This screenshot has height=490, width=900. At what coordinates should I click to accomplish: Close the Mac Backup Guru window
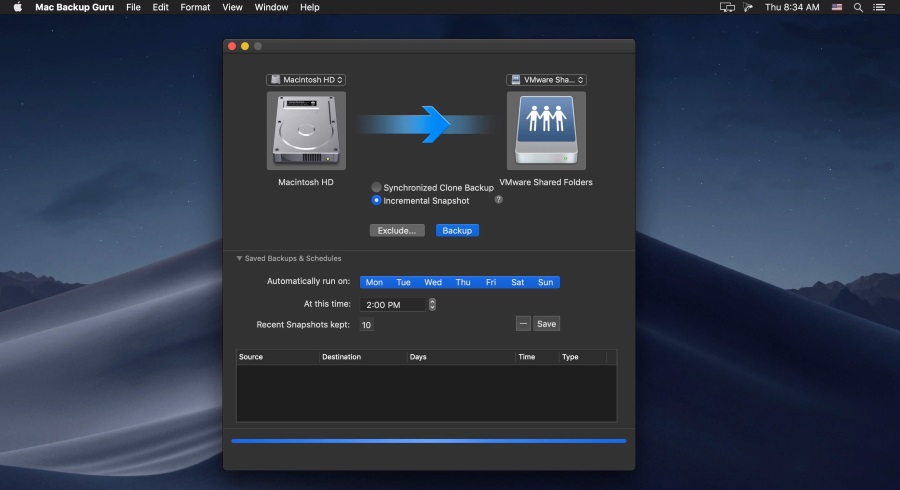pos(232,46)
